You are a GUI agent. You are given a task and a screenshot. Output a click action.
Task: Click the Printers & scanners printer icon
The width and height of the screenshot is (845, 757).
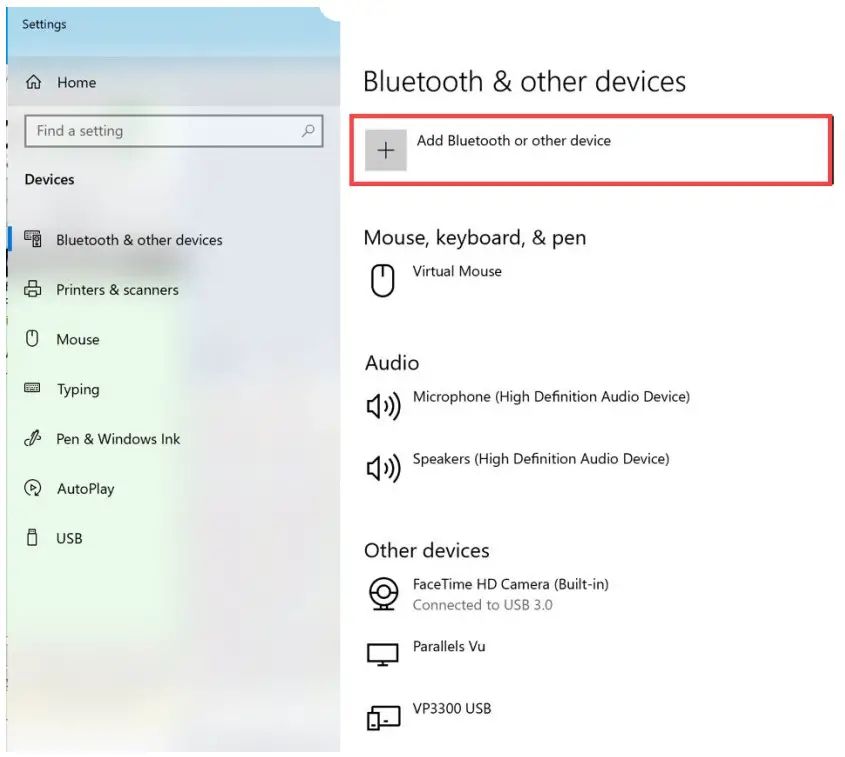click(x=33, y=289)
